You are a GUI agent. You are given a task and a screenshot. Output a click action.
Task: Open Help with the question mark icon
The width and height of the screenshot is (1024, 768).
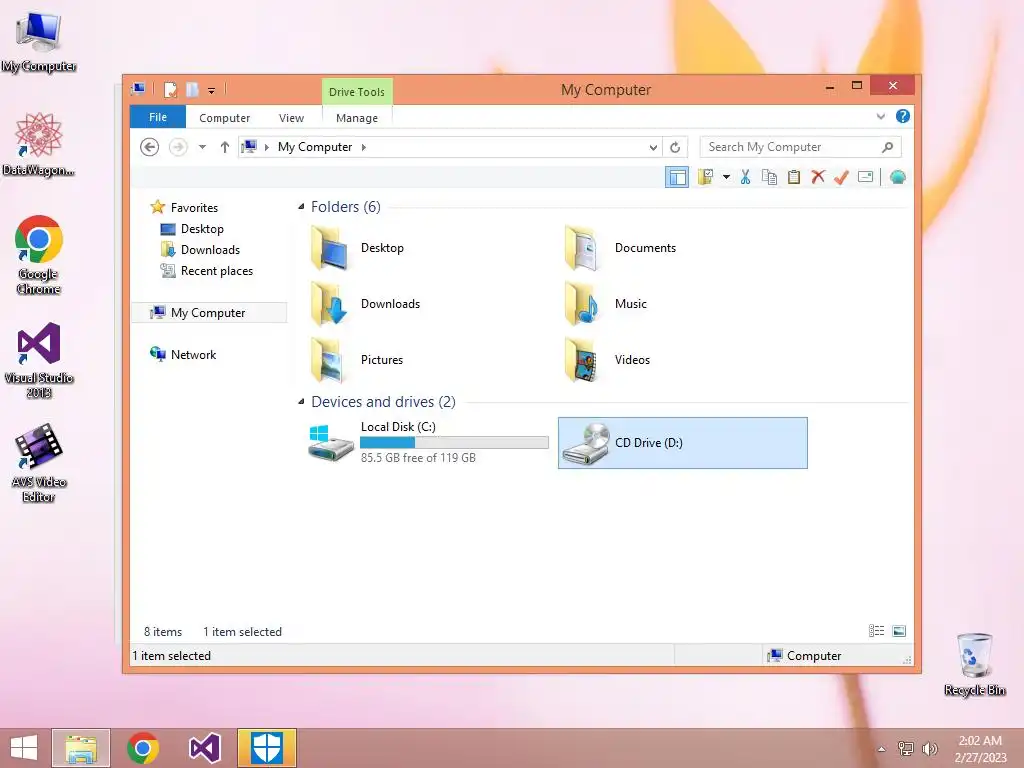[x=903, y=116]
